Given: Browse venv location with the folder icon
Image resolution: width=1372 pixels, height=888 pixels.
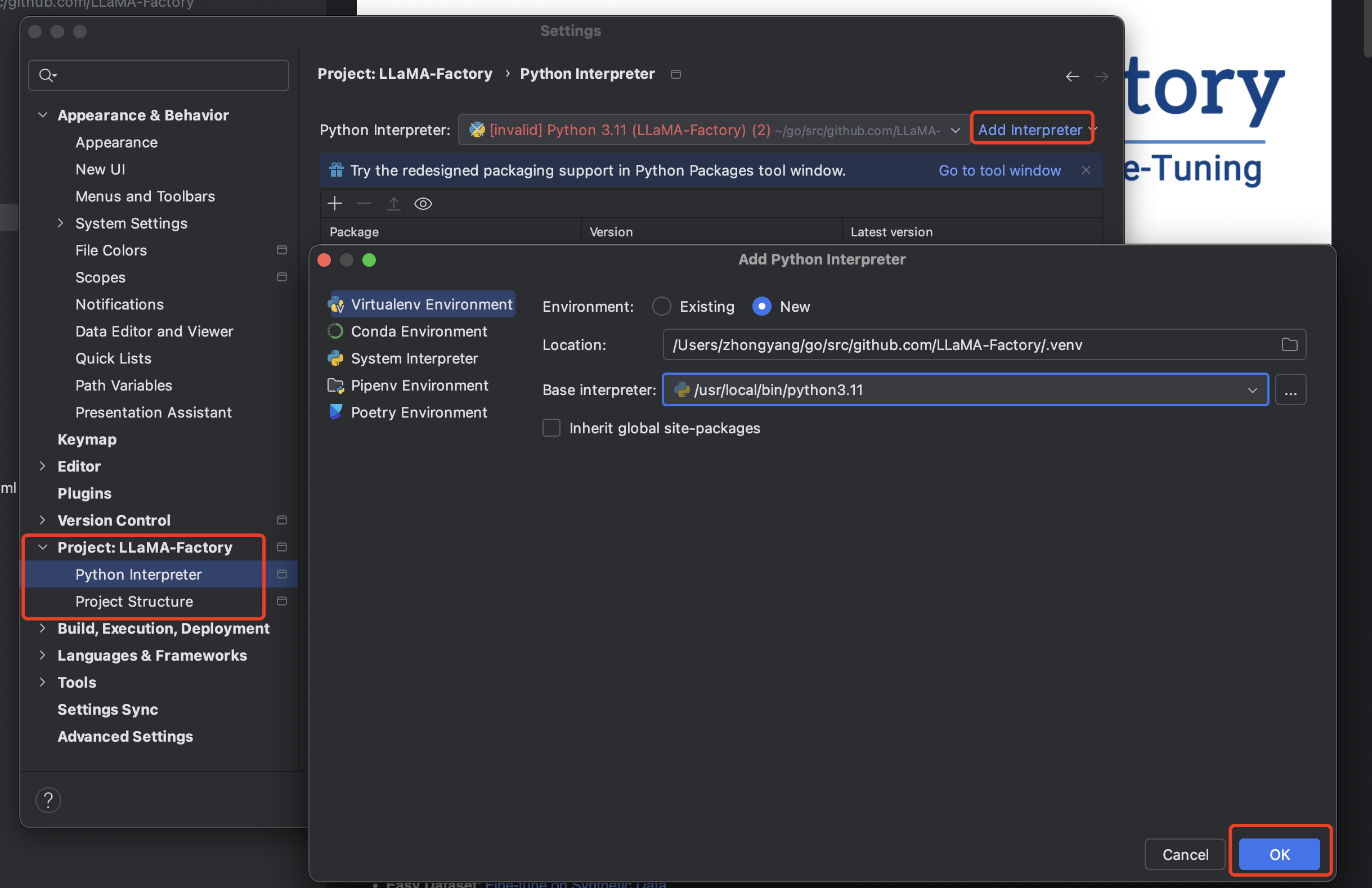Looking at the screenshot, I should 1290,344.
